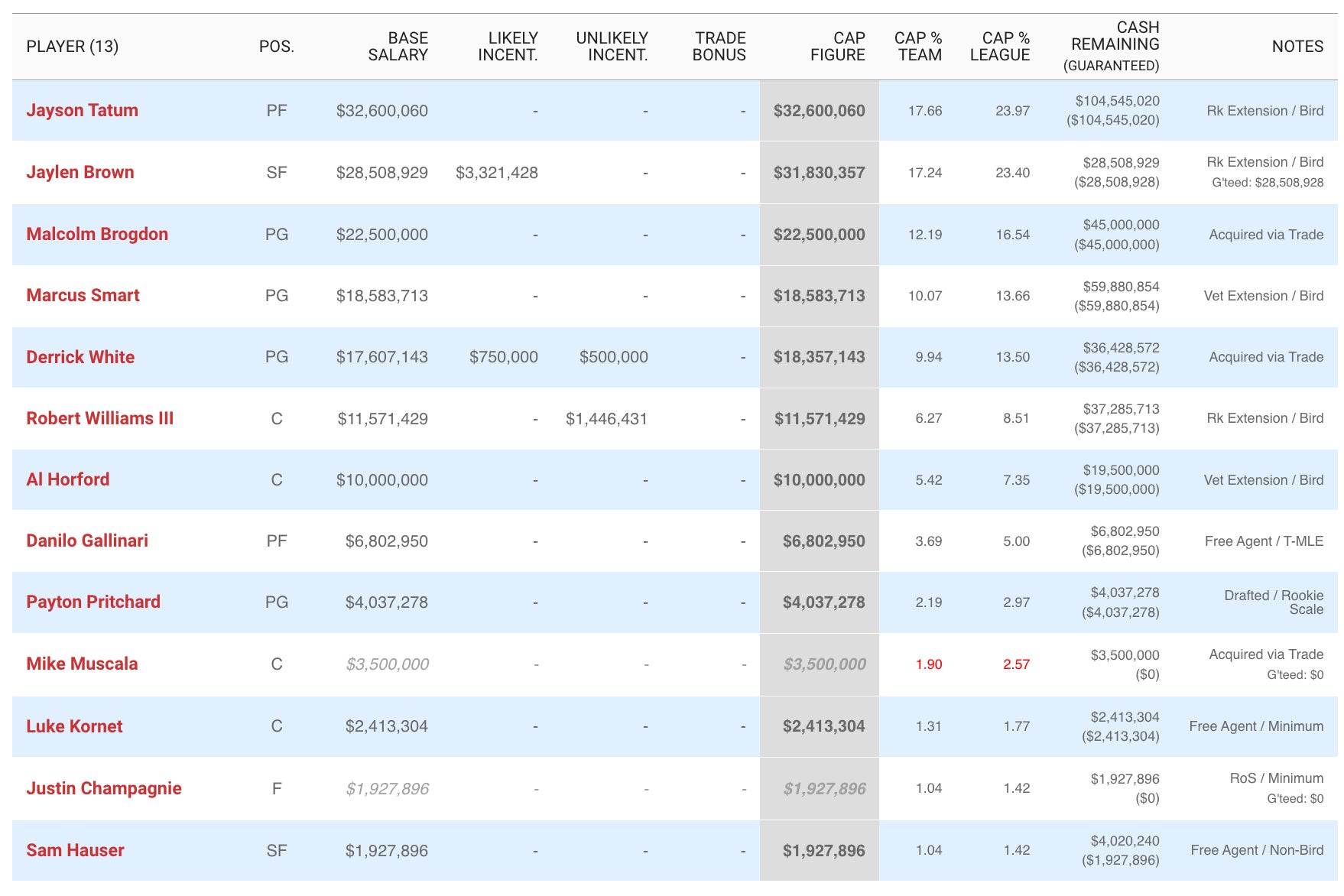The height and width of the screenshot is (896, 1344).
Task: Click the Cash Remaining column header
Action: [x=1115, y=46]
